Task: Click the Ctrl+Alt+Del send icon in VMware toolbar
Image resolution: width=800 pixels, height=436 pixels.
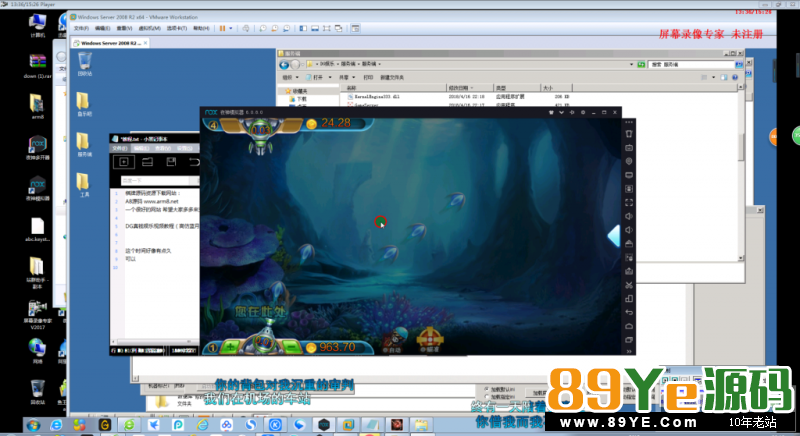Action: pos(246,29)
